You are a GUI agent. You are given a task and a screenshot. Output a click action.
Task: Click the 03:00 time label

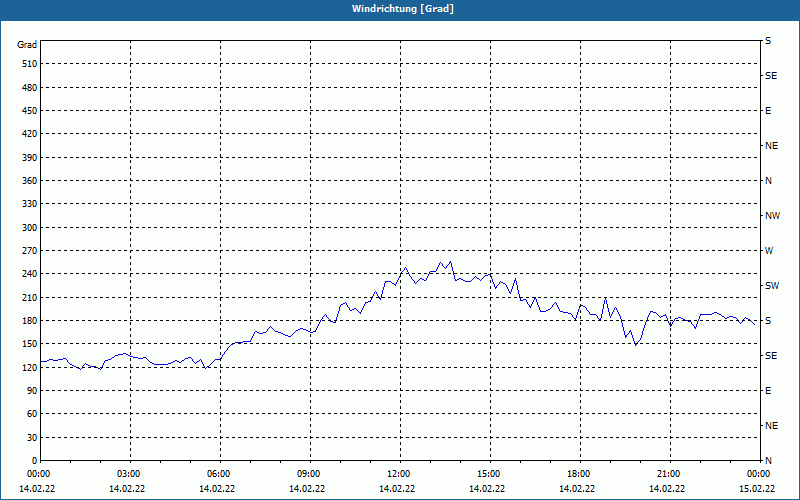(130, 474)
